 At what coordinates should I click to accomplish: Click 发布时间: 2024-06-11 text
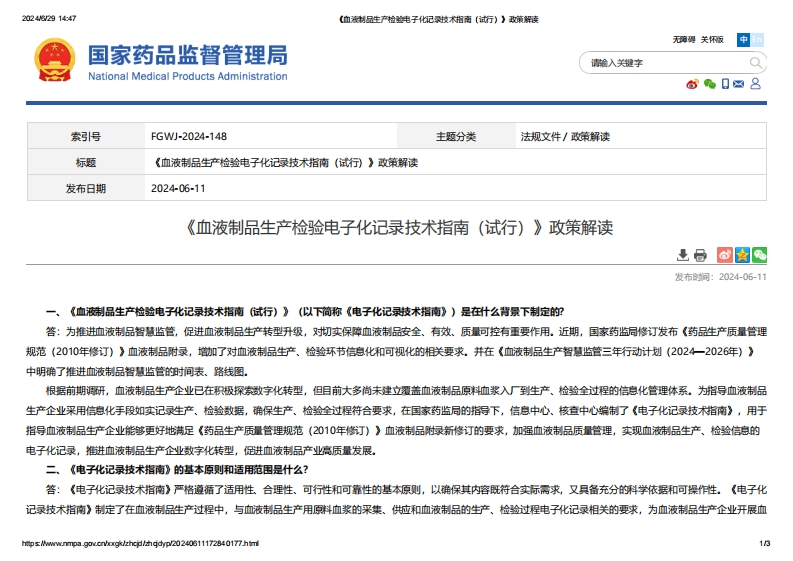[720, 277]
